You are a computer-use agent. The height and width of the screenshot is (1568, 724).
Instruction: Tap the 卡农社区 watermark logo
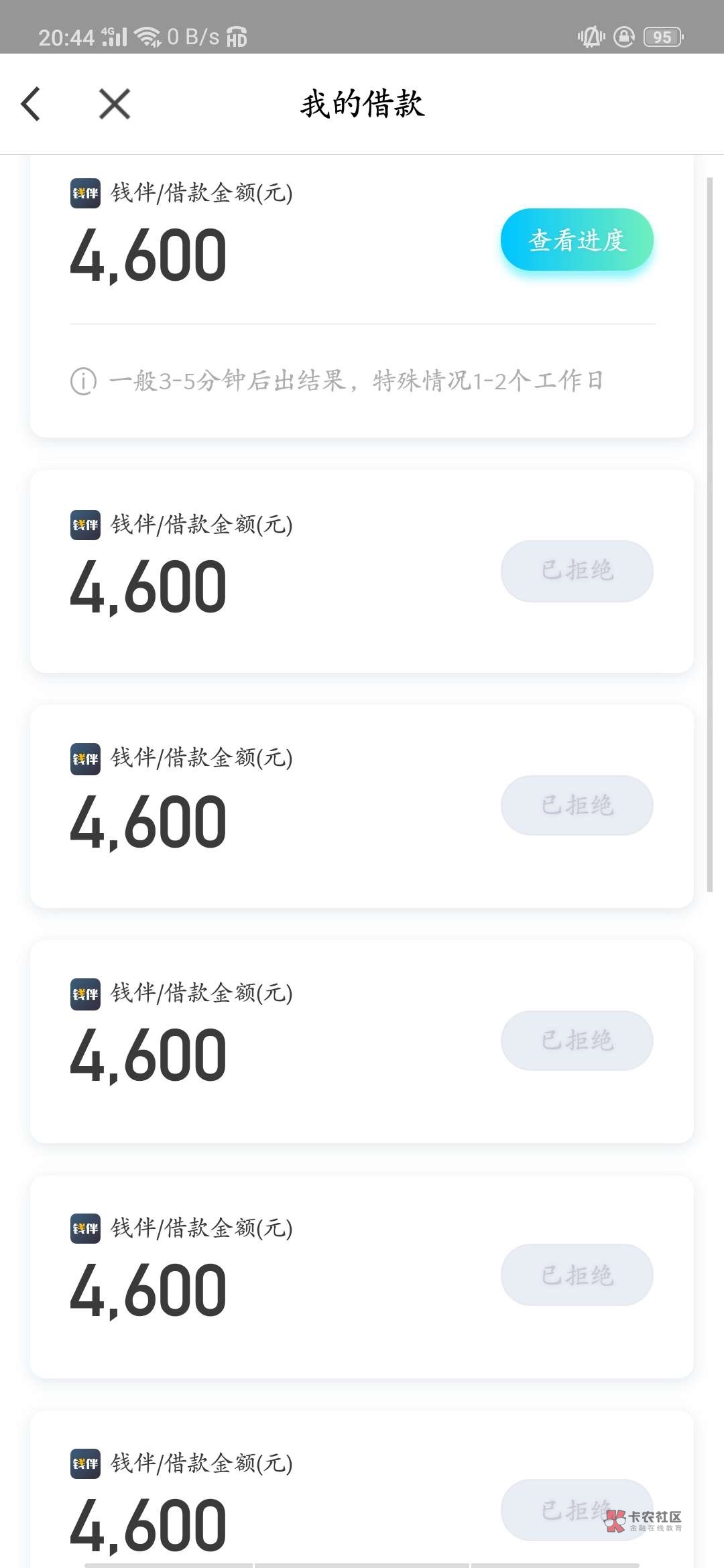(642, 1520)
